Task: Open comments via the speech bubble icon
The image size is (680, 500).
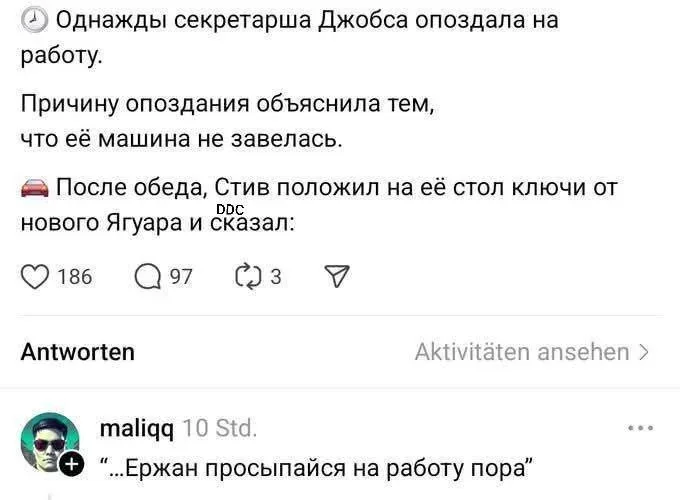Action: tap(147, 275)
